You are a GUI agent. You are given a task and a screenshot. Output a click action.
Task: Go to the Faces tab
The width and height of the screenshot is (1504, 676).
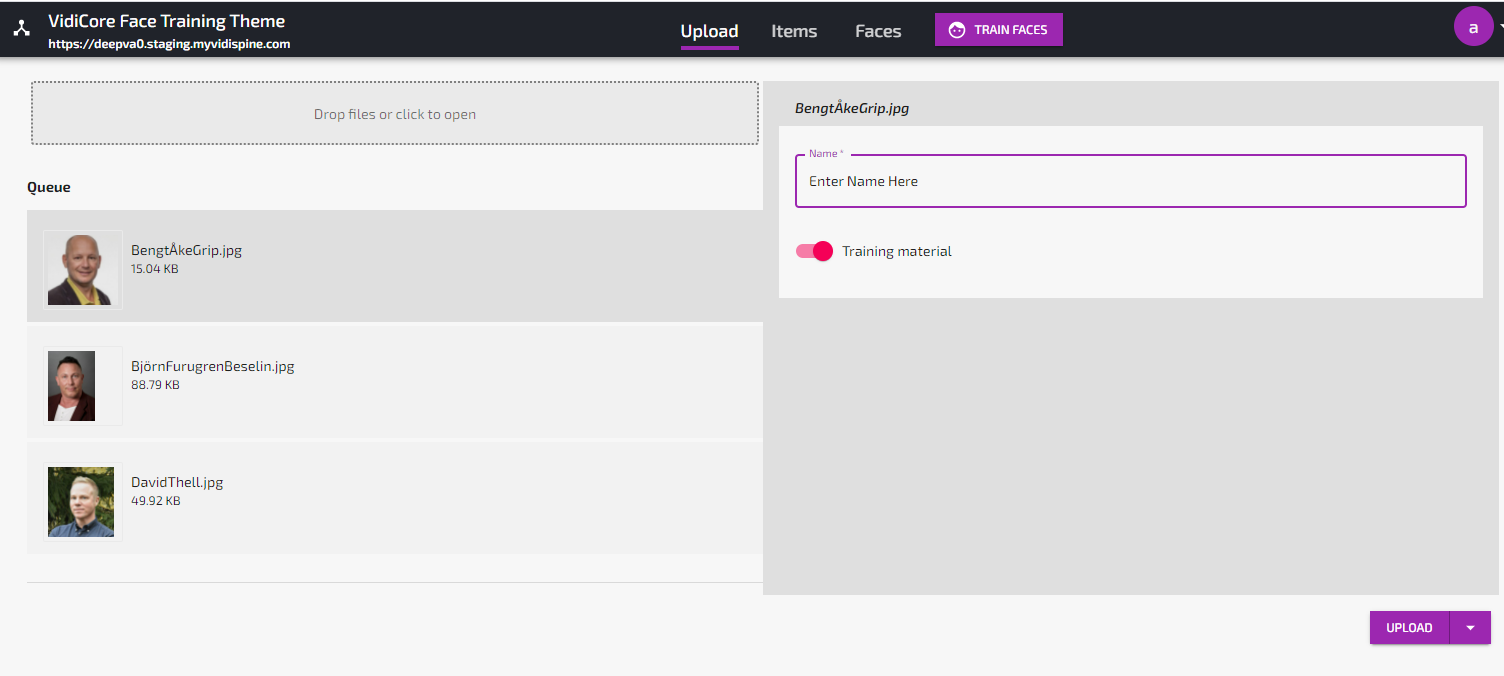click(x=878, y=31)
